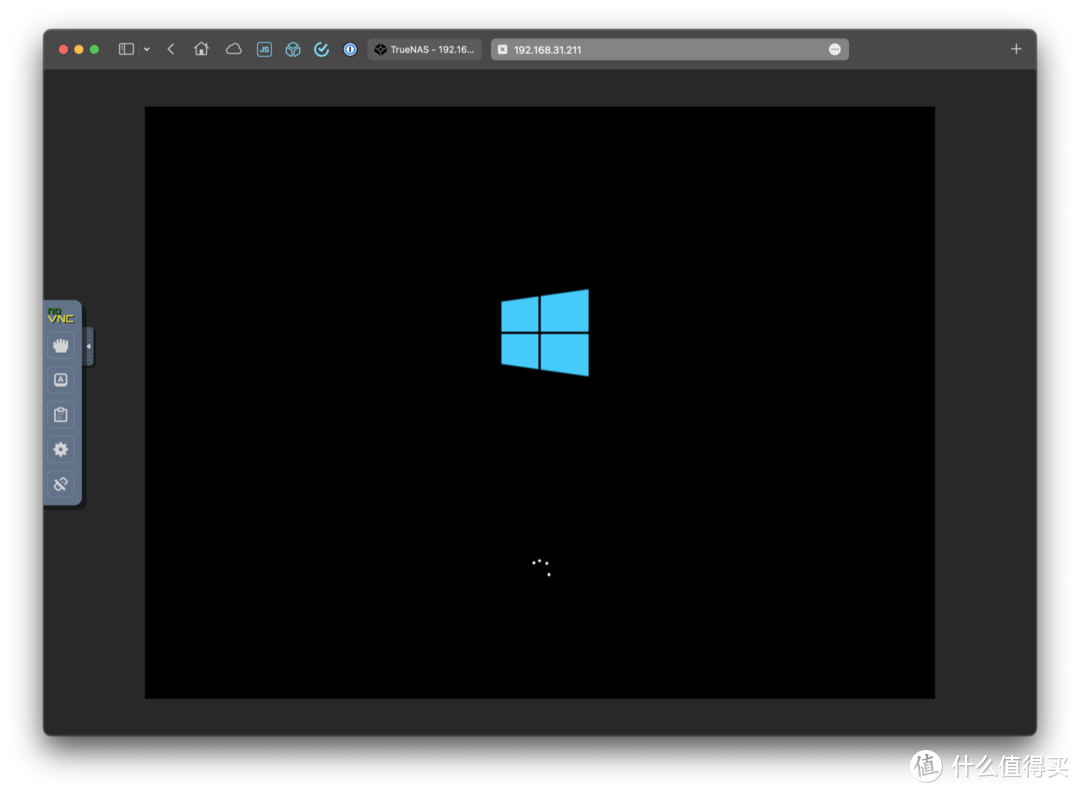Show the noVNC extra keys panel

[61, 380]
